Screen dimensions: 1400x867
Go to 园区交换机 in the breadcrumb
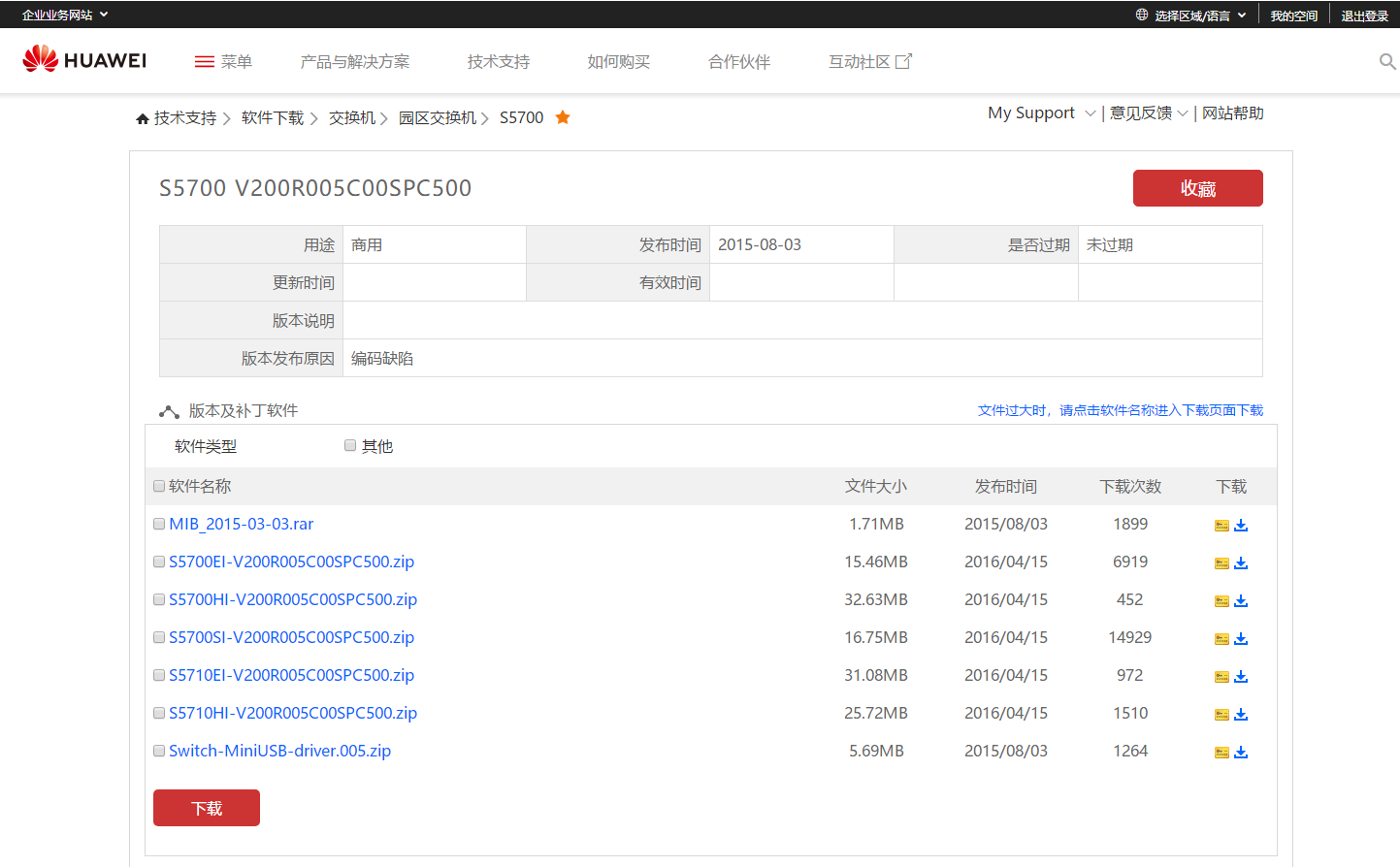tap(438, 117)
